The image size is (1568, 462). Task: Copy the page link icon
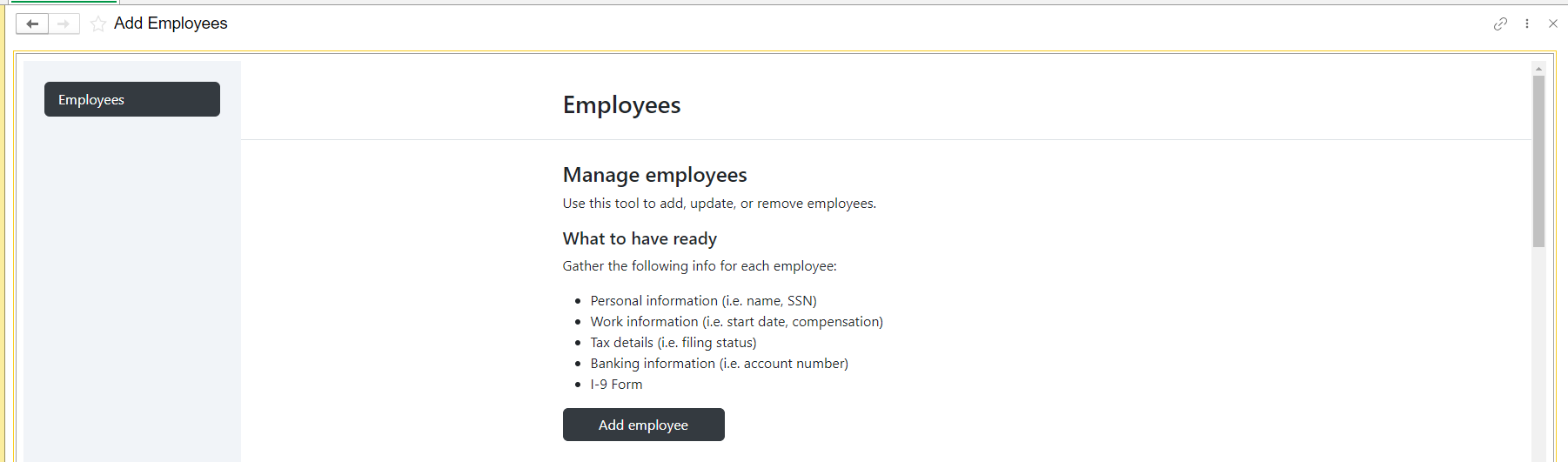tap(1500, 24)
